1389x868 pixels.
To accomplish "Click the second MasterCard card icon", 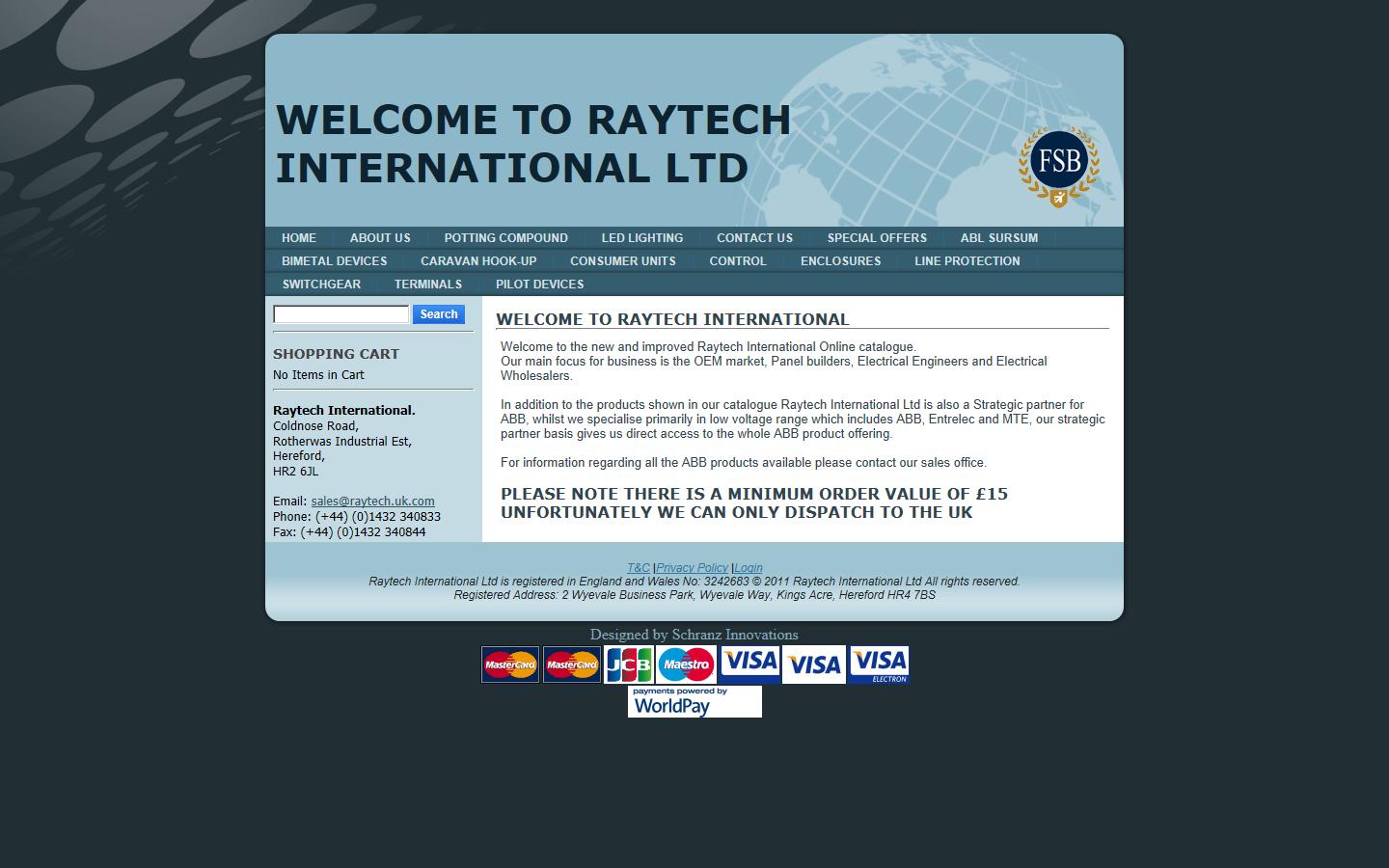I will click(571, 664).
